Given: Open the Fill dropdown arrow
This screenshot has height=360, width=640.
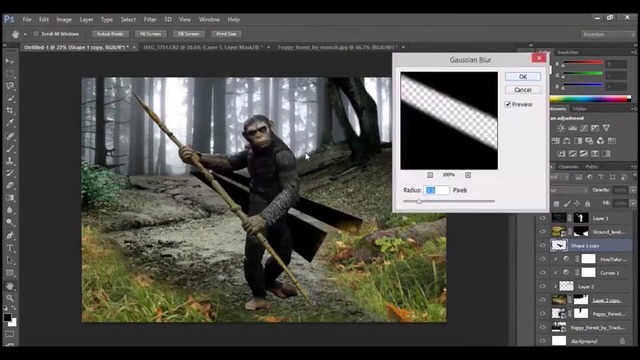Looking at the screenshot, I should click(633, 203).
